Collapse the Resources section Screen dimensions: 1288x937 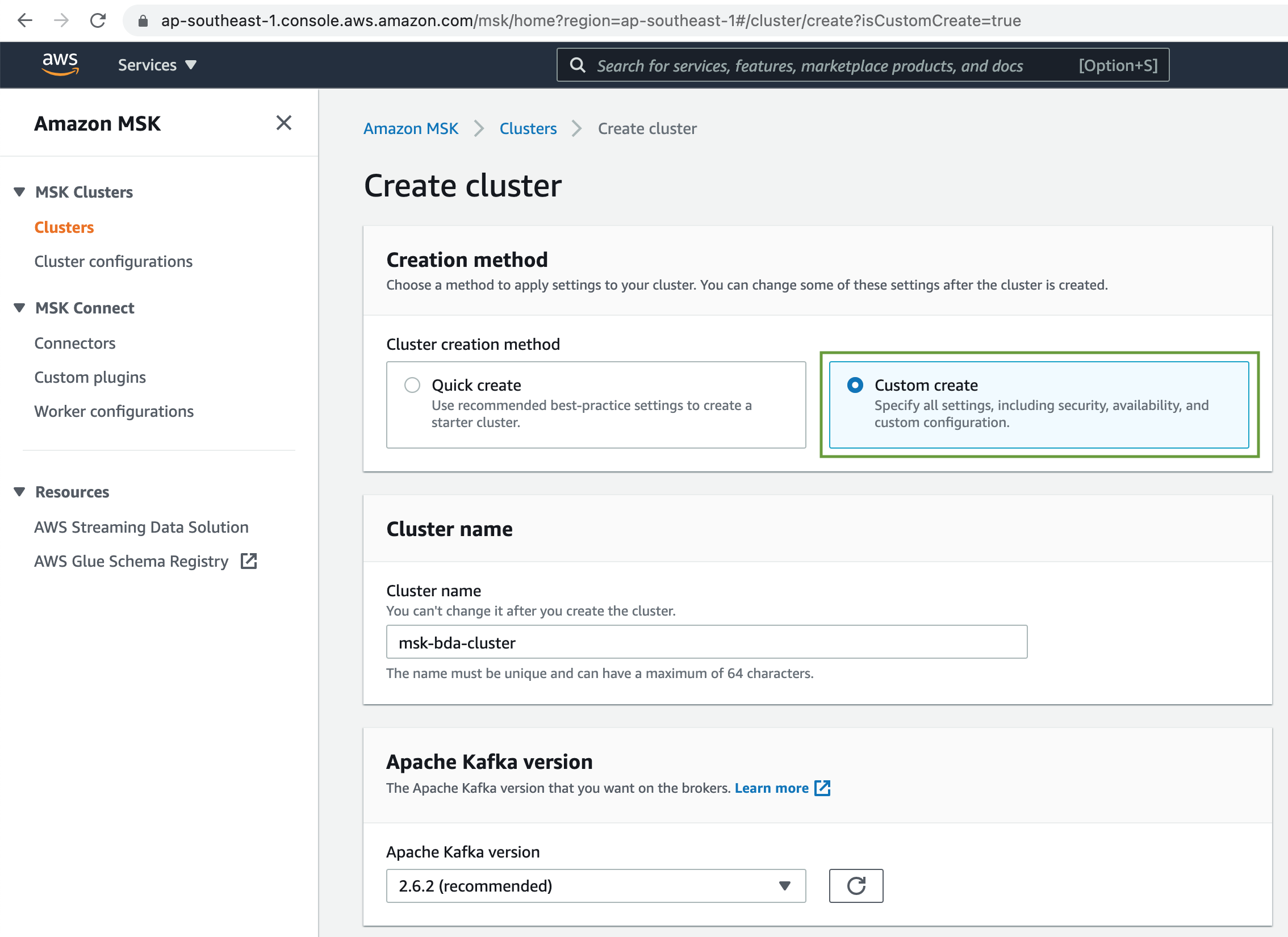click(x=20, y=492)
